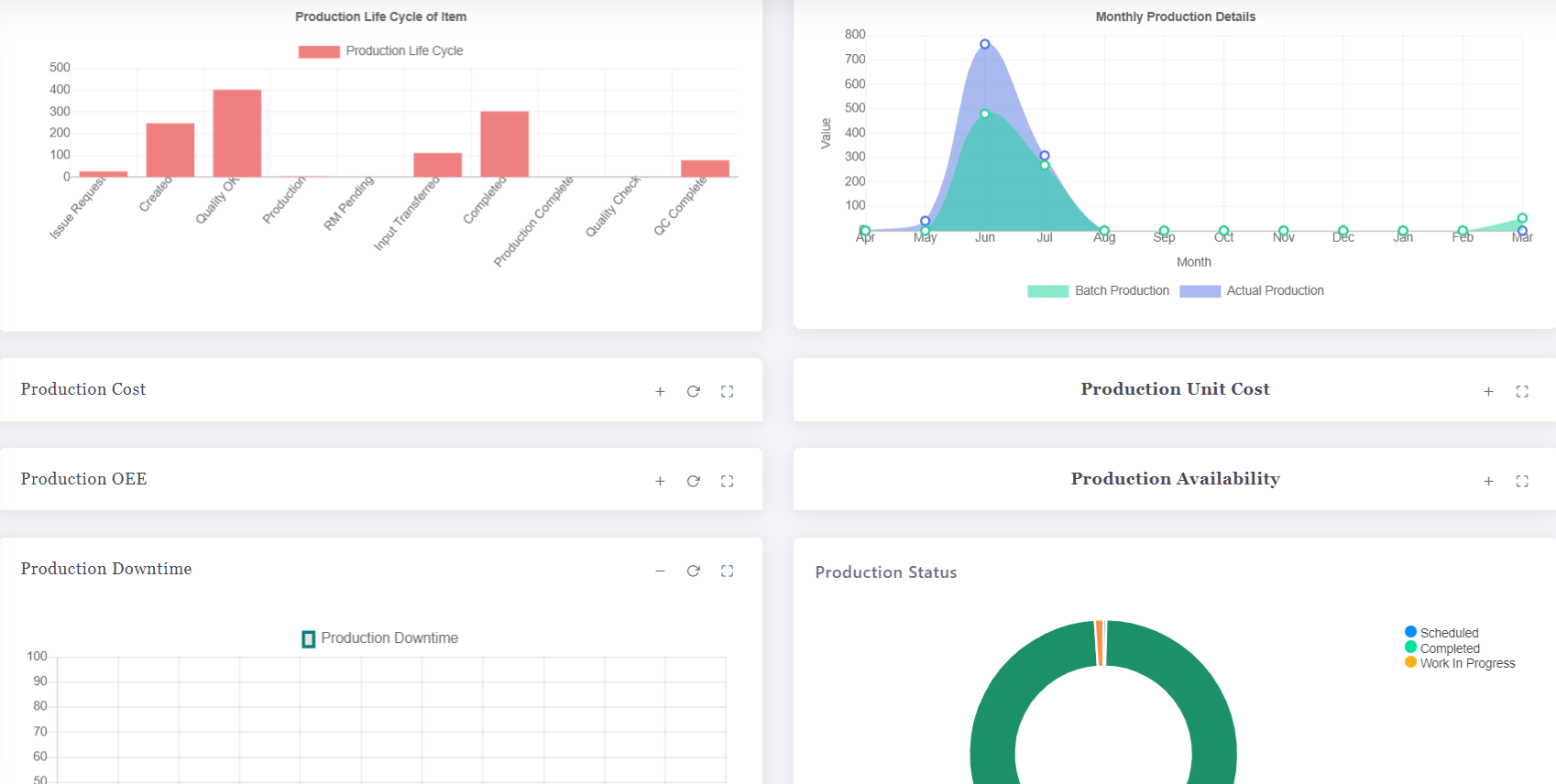Click the Production Unit Cost heading
This screenshot has width=1556, height=784.
1176,389
